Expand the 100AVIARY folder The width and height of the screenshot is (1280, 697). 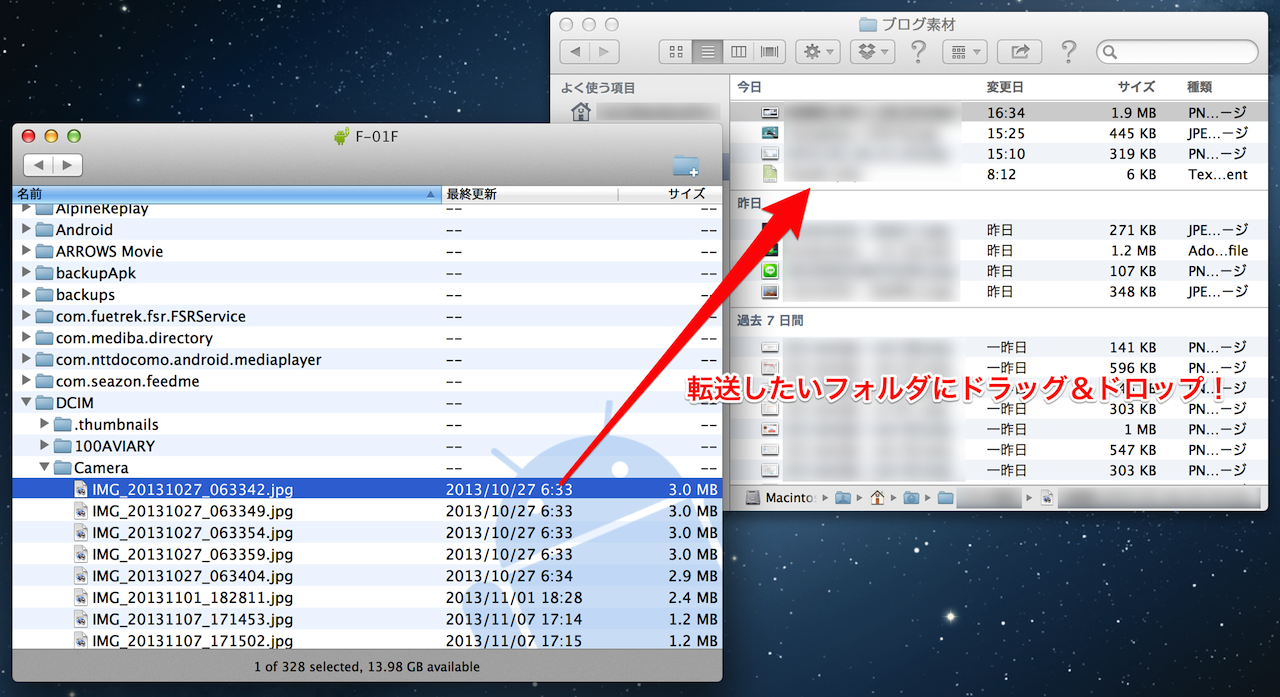click(44, 446)
